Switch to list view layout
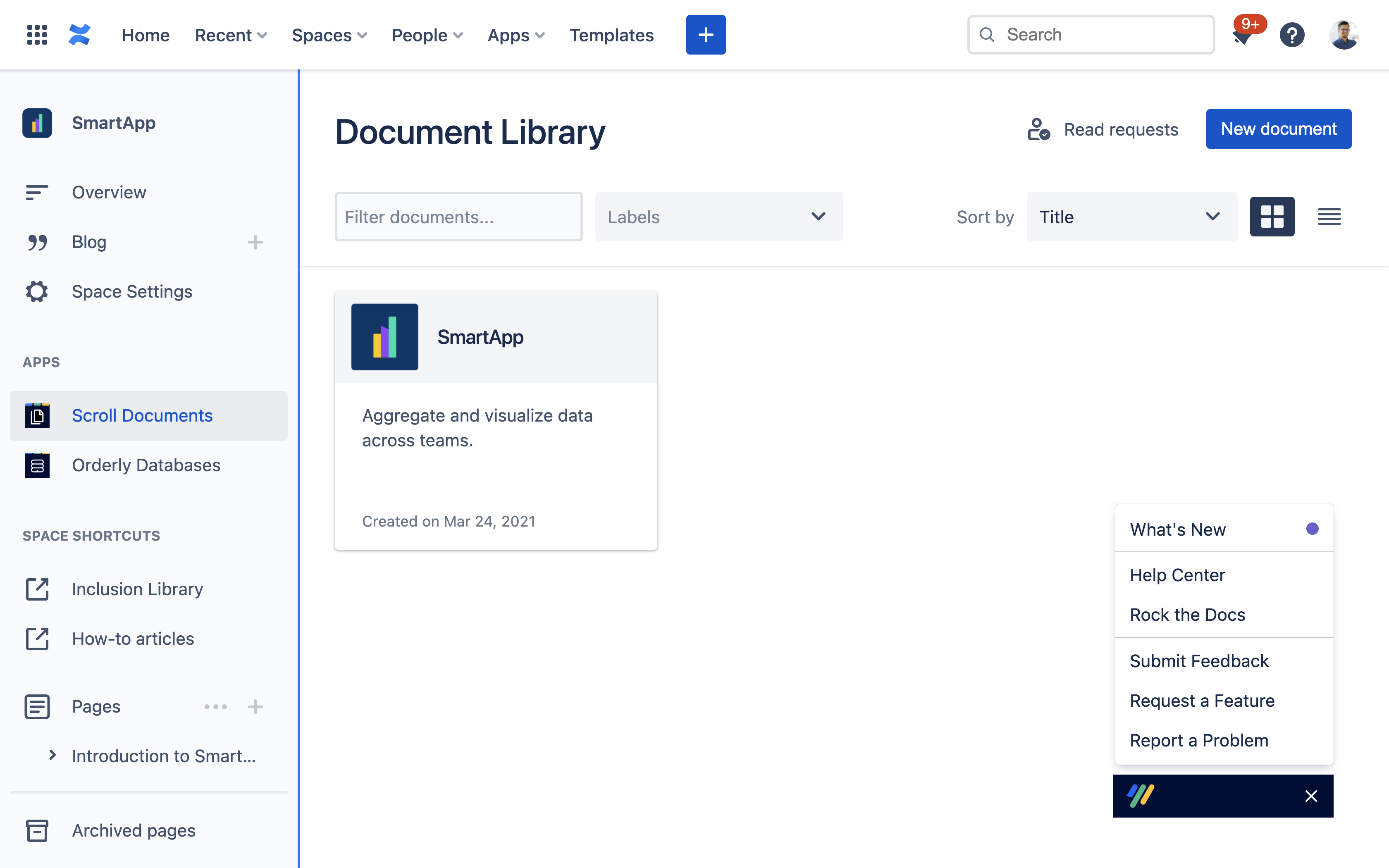1389x868 pixels. coord(1329,217)
